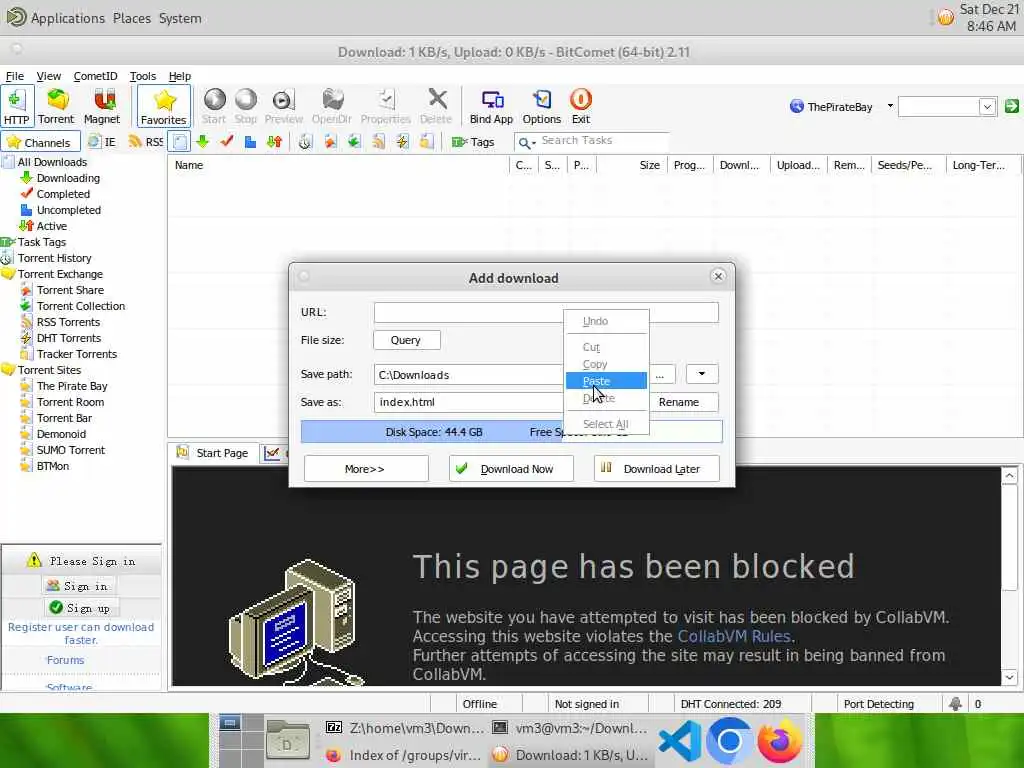The image size is (1024, 768).
Task: Open the file manager folder in taskbar
Action: [287, 742]
